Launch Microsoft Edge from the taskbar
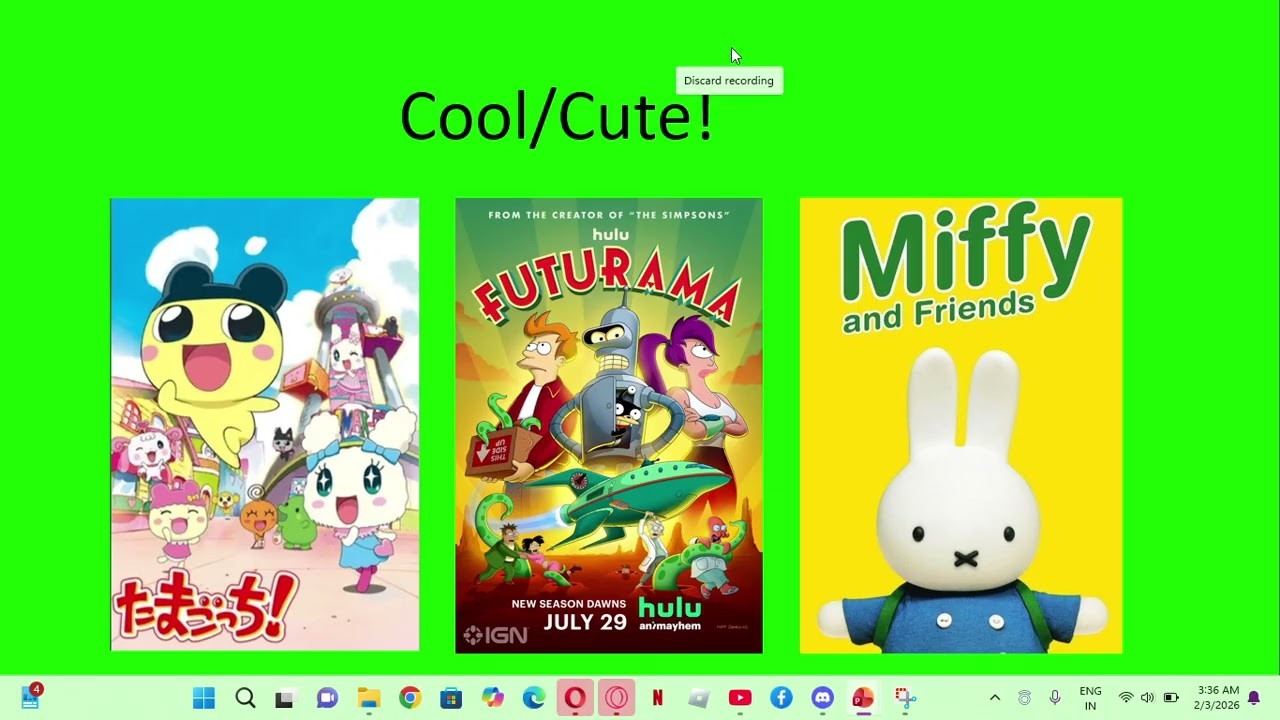The width and height of the screenshot is (1280, 720). 534,698
